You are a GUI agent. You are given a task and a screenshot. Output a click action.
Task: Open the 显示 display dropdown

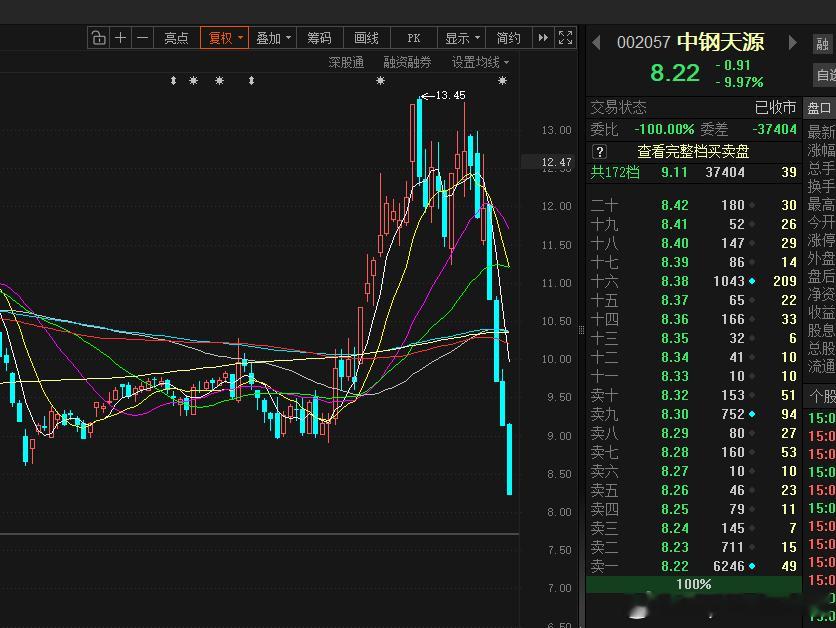pyautogui.click(x=462, y=38)
